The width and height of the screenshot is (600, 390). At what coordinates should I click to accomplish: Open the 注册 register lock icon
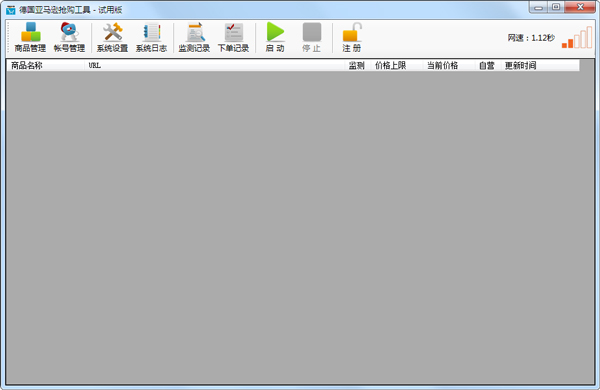point(352,37)
